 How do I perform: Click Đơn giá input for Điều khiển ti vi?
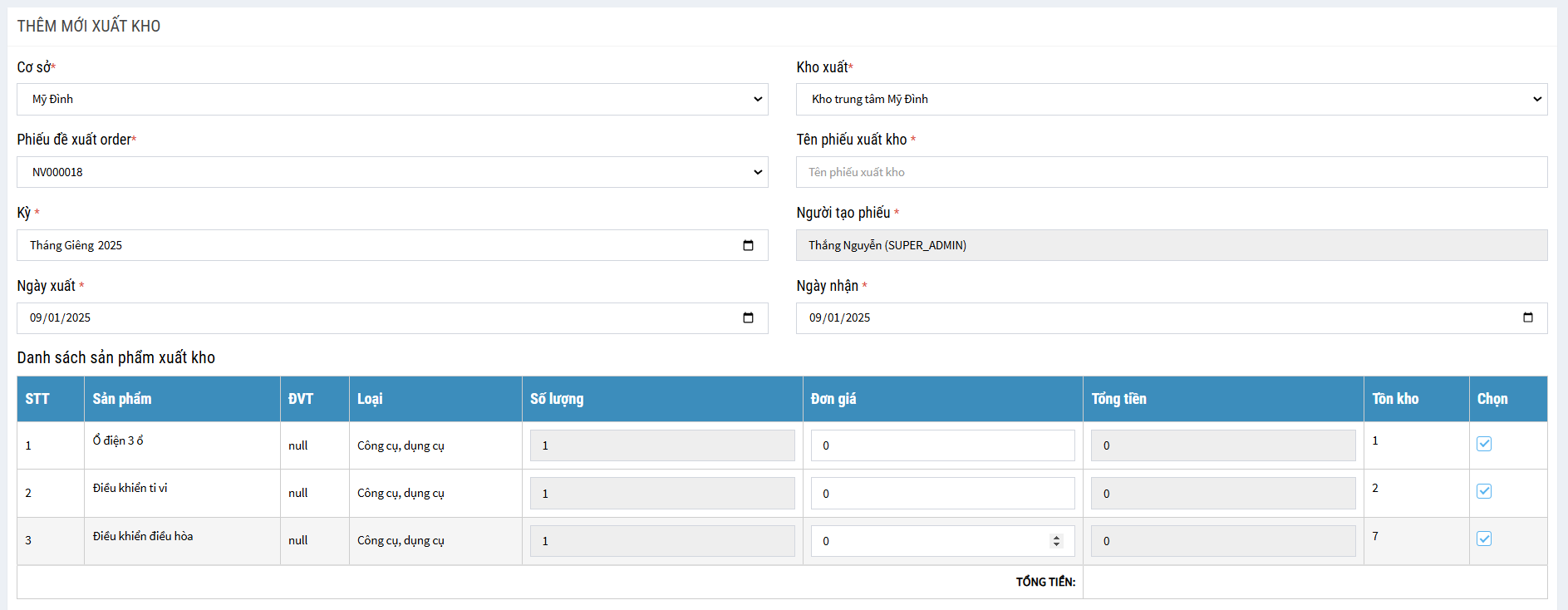click(x=942, y=494)
